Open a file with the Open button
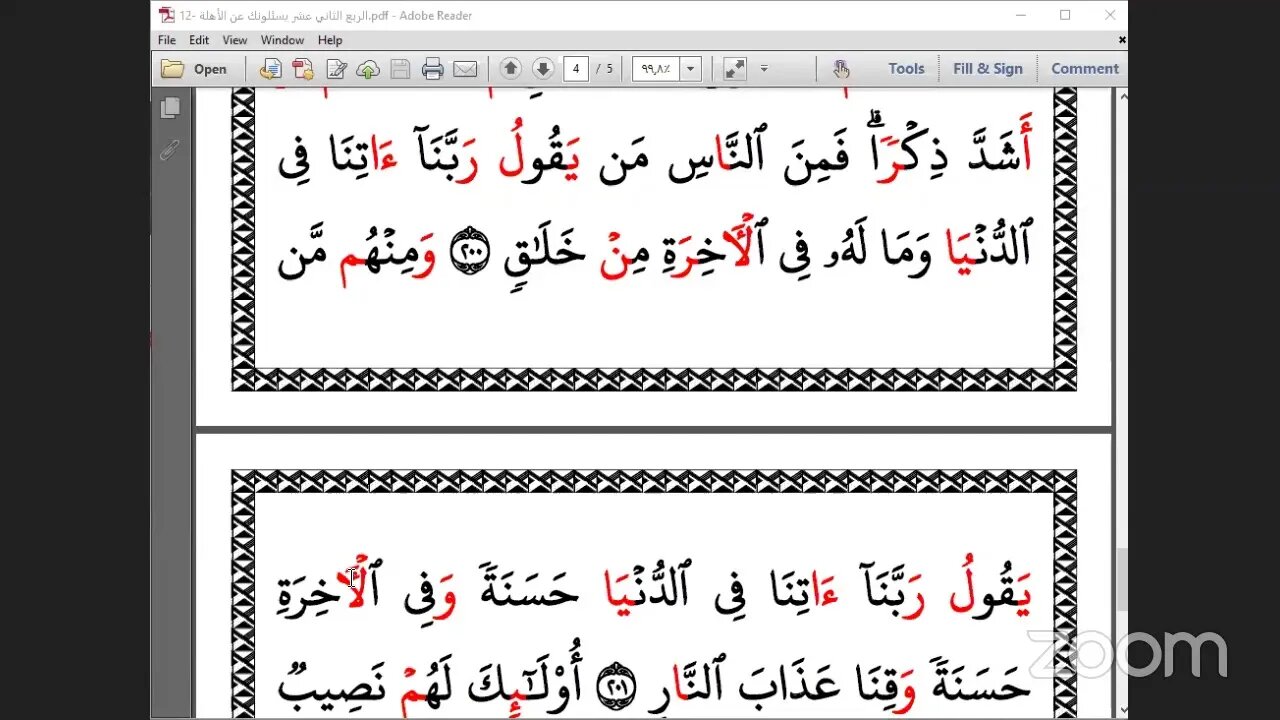This screenshot has height=720, width=1280. click(x=195, y=69)
